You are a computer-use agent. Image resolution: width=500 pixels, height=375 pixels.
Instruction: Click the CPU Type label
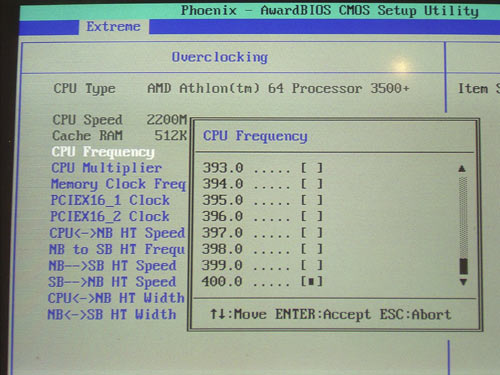pyautogui.click(x=85, y=89)
